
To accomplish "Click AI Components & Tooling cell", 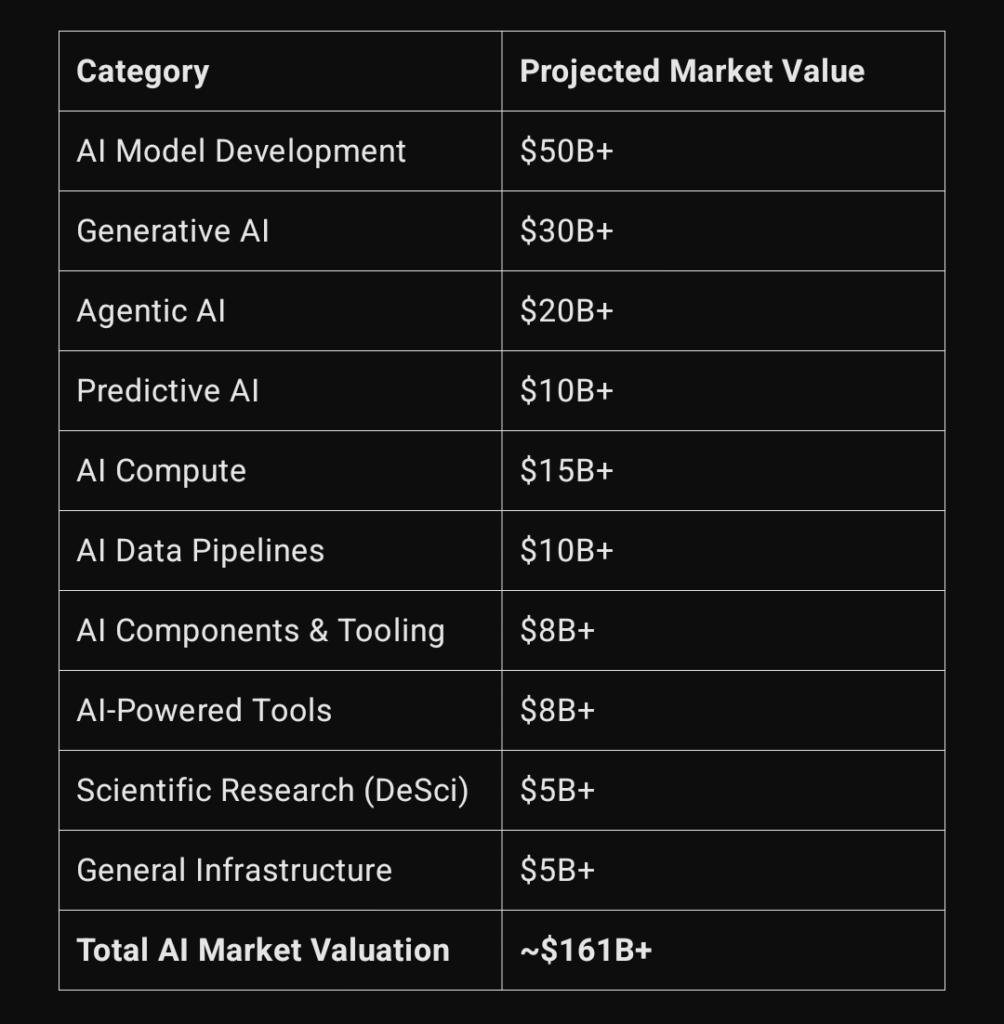I will point(261,631).
